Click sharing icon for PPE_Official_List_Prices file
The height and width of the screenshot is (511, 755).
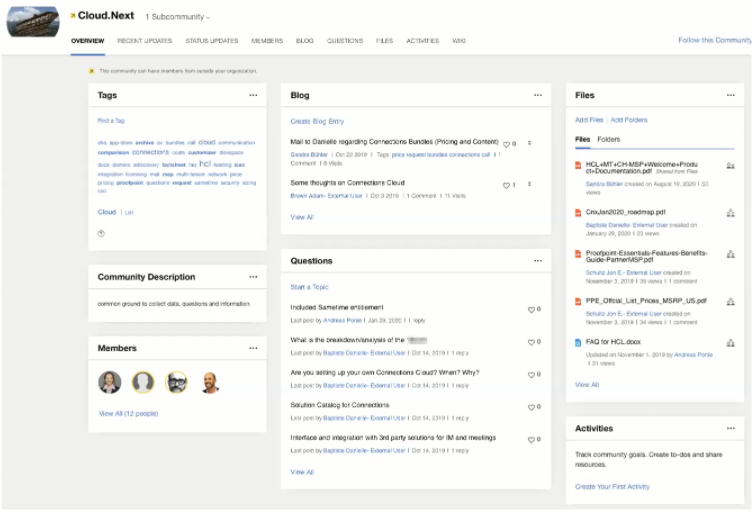(730, 301)
